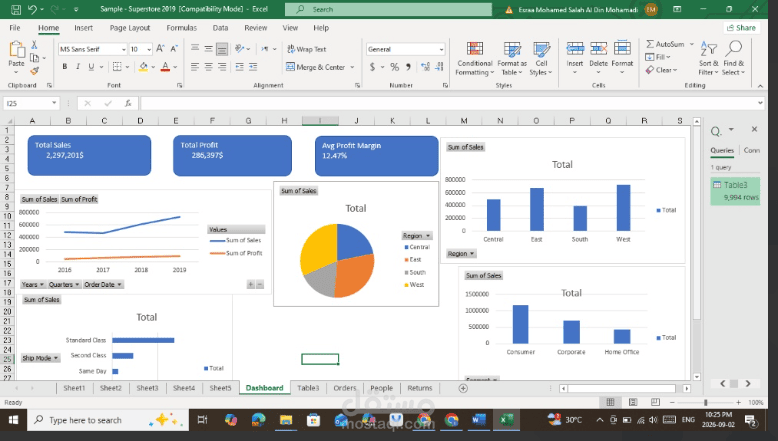Adjust the zoom slider in status bar
778x441 pixels.
coord(705,402)
